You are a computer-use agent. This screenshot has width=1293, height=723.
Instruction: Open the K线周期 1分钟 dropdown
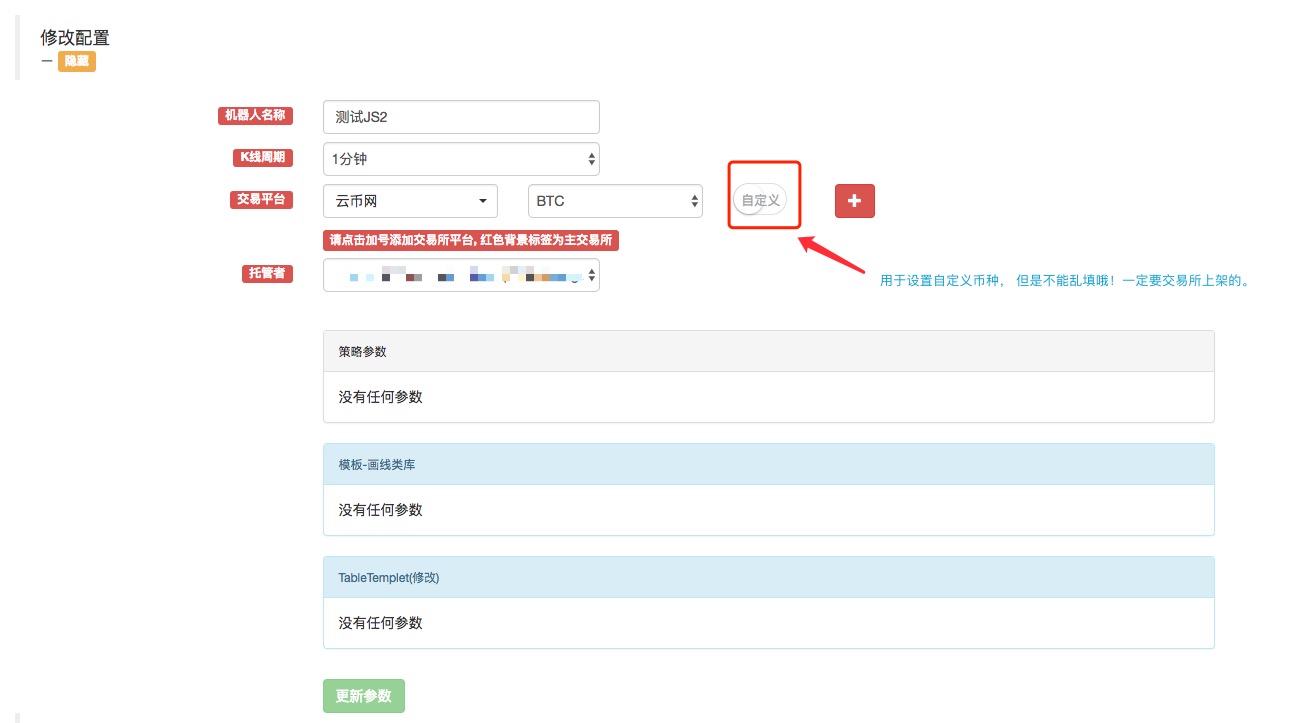tap(461, 159)
